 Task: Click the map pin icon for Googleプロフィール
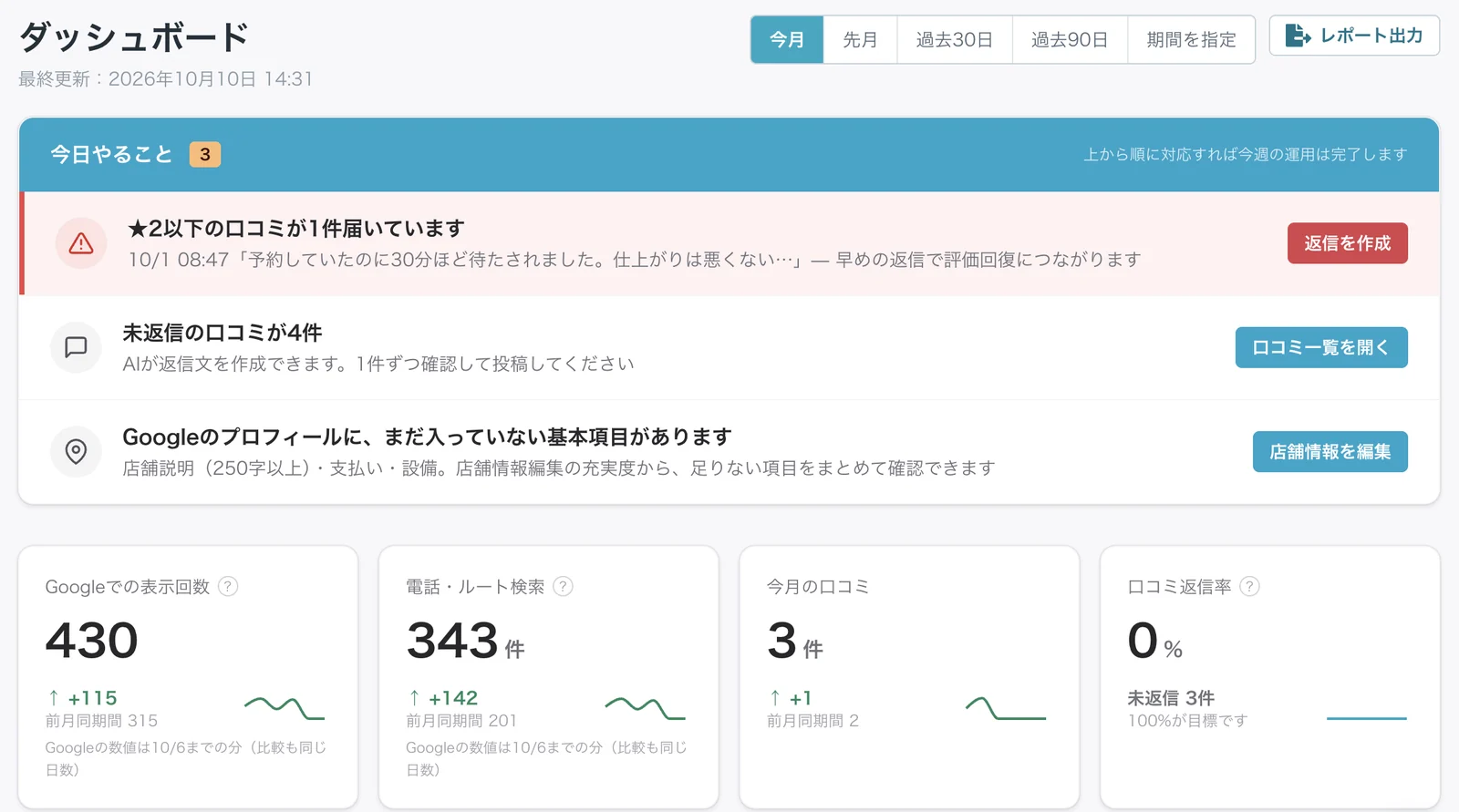(76, 451)
